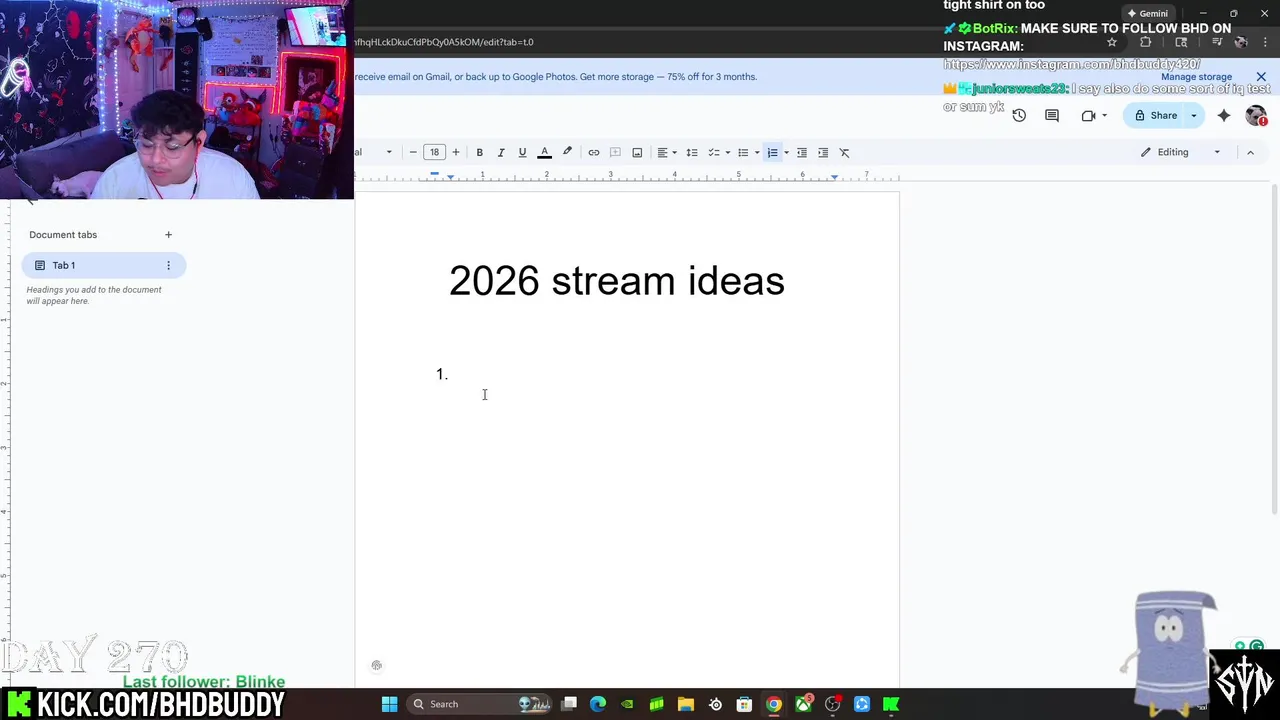This screenshot has width=1280, height=720.
Task: Select Tab 1 in document tabs
Action: (104, 265)
